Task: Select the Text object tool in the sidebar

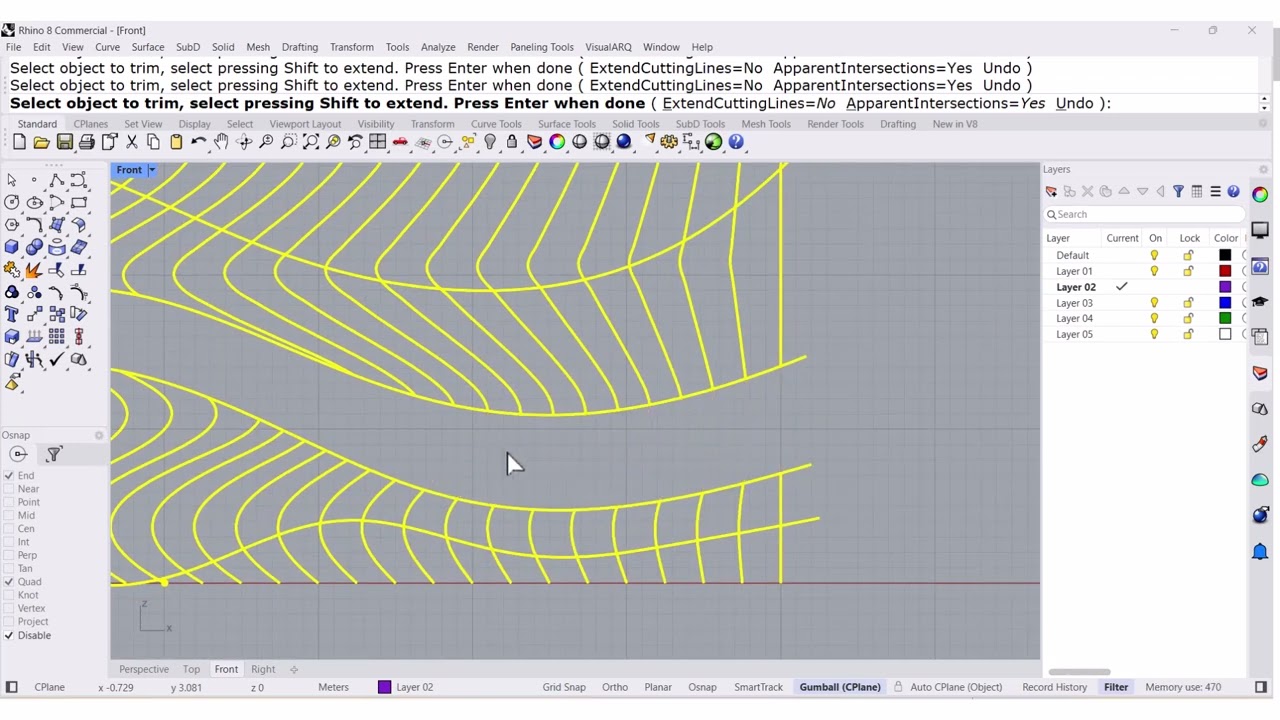Action: [x=12, y=315]
